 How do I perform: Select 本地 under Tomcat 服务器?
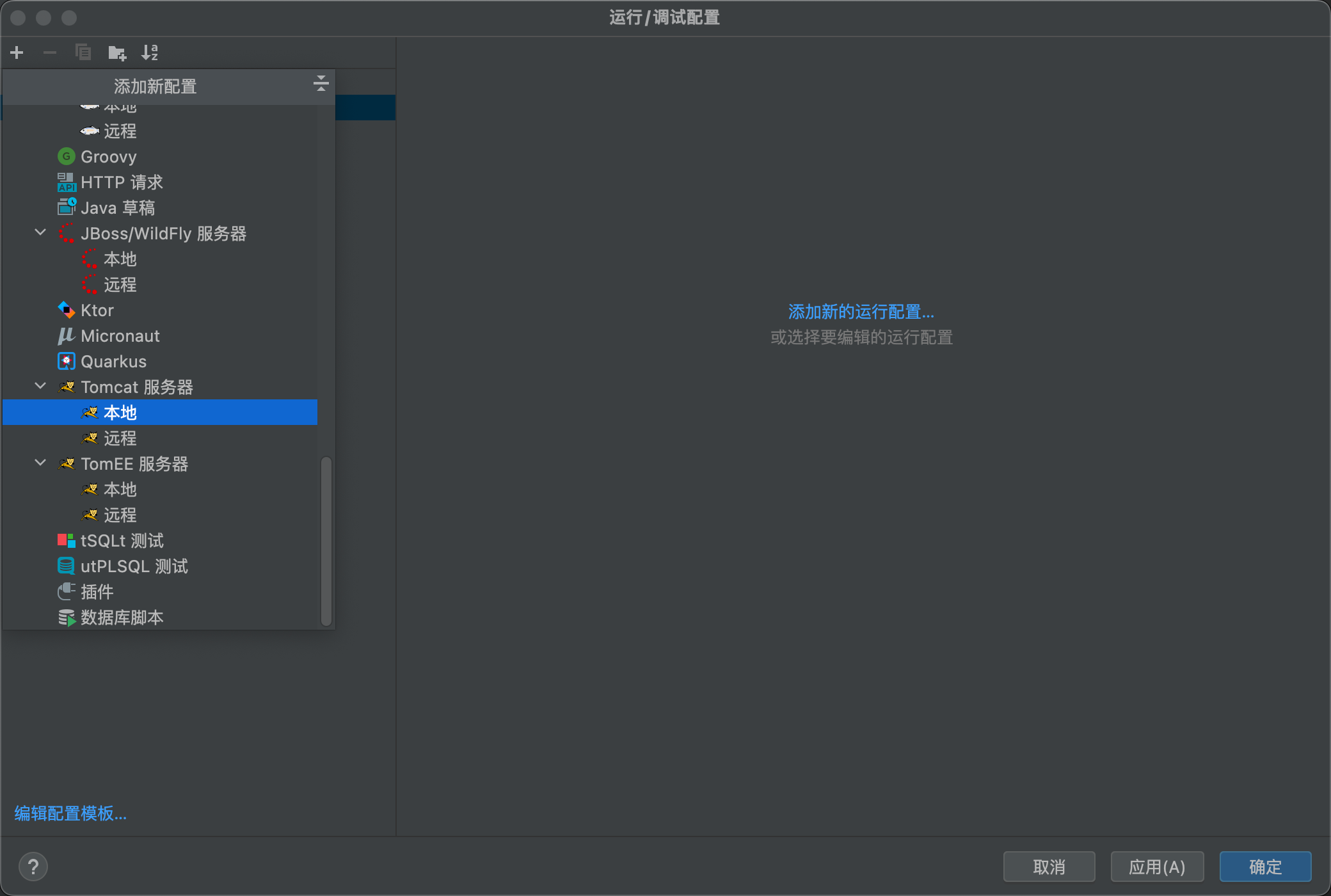[160, 412]
